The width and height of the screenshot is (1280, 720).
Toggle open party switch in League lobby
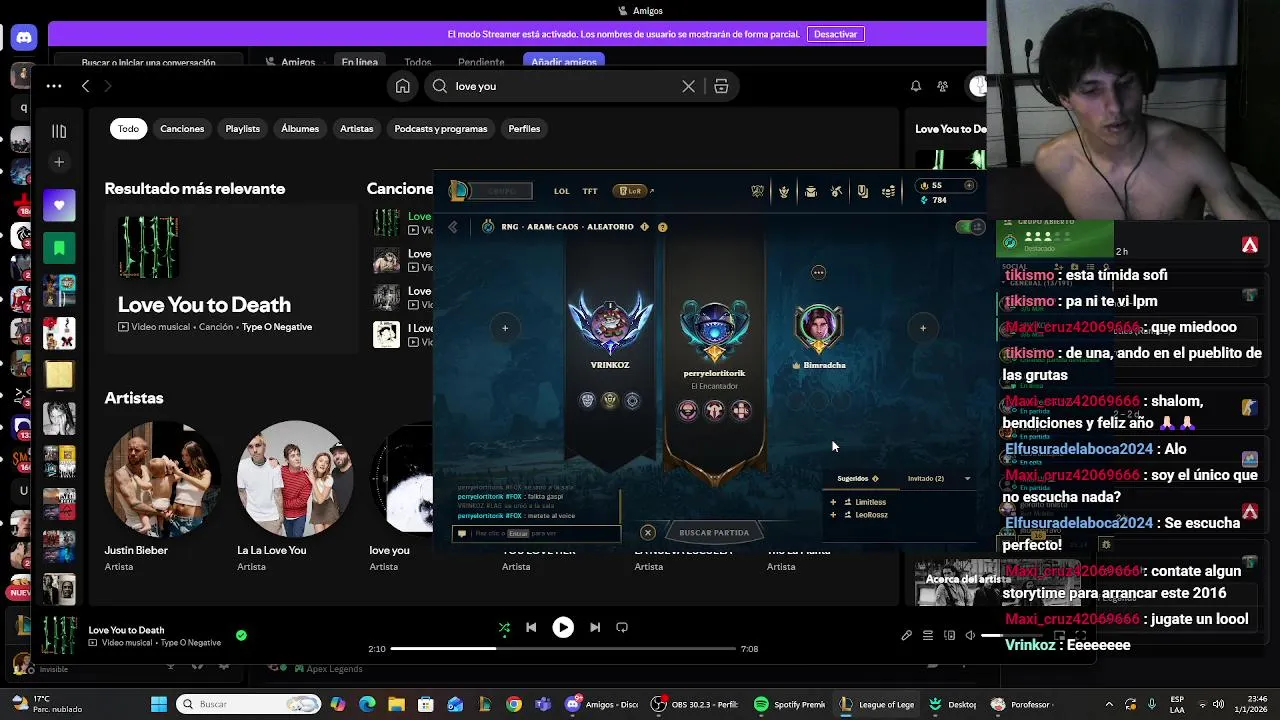[x=968, y=227]
